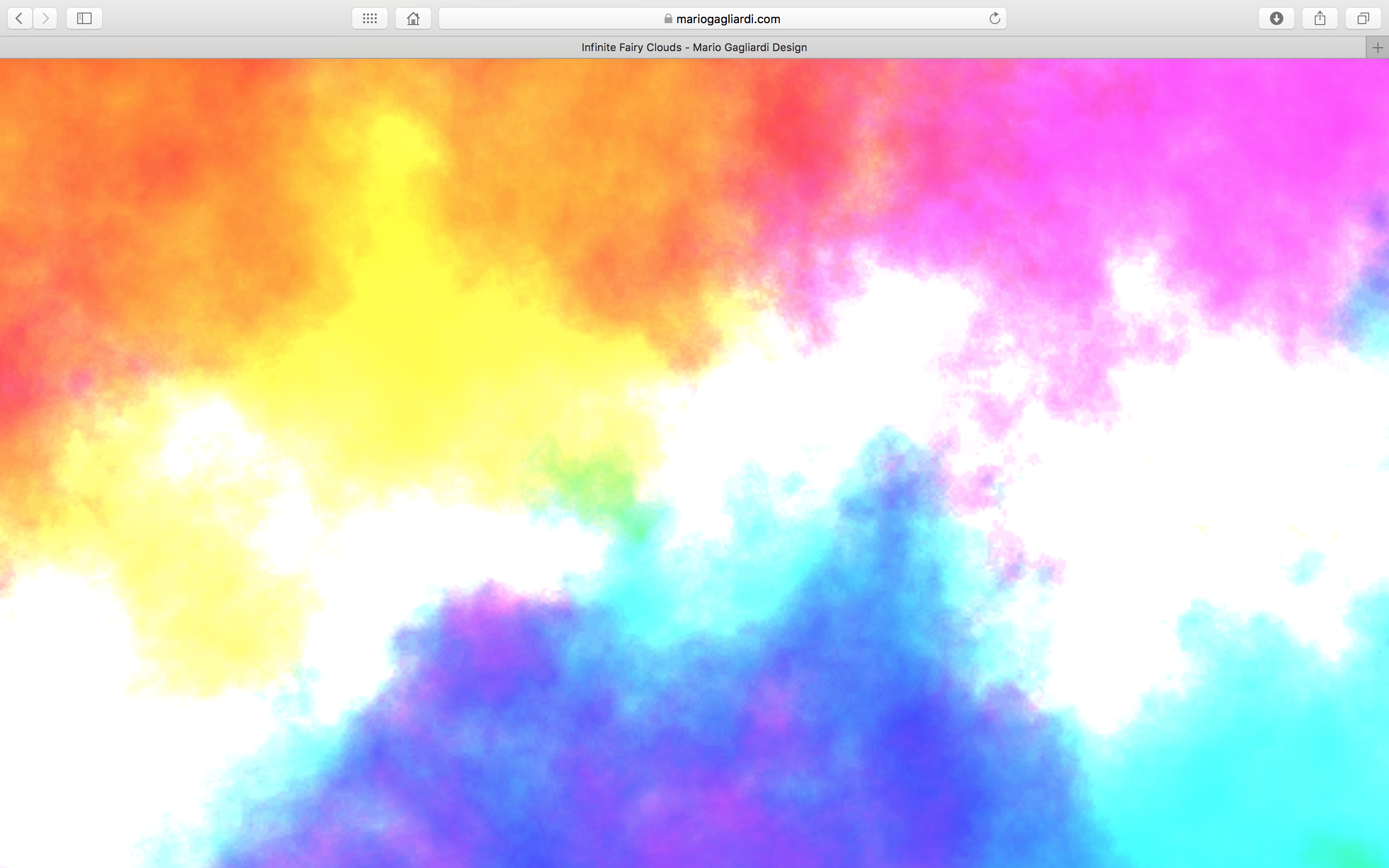Viewport: 1389px width, 868px height.
Task: Go forward to the next page
Action: 45,18
